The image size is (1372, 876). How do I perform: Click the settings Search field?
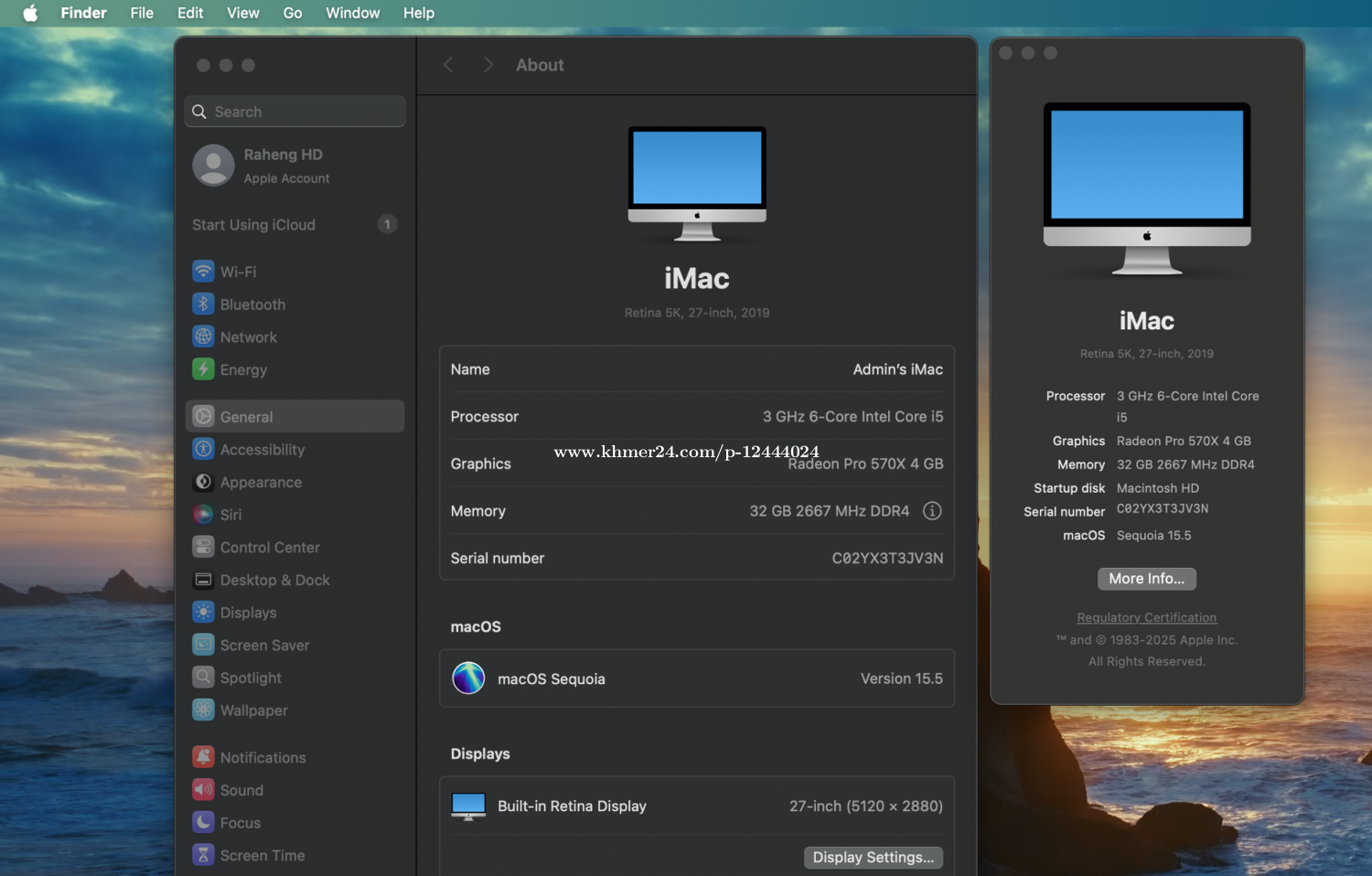(x=295, y=112)
